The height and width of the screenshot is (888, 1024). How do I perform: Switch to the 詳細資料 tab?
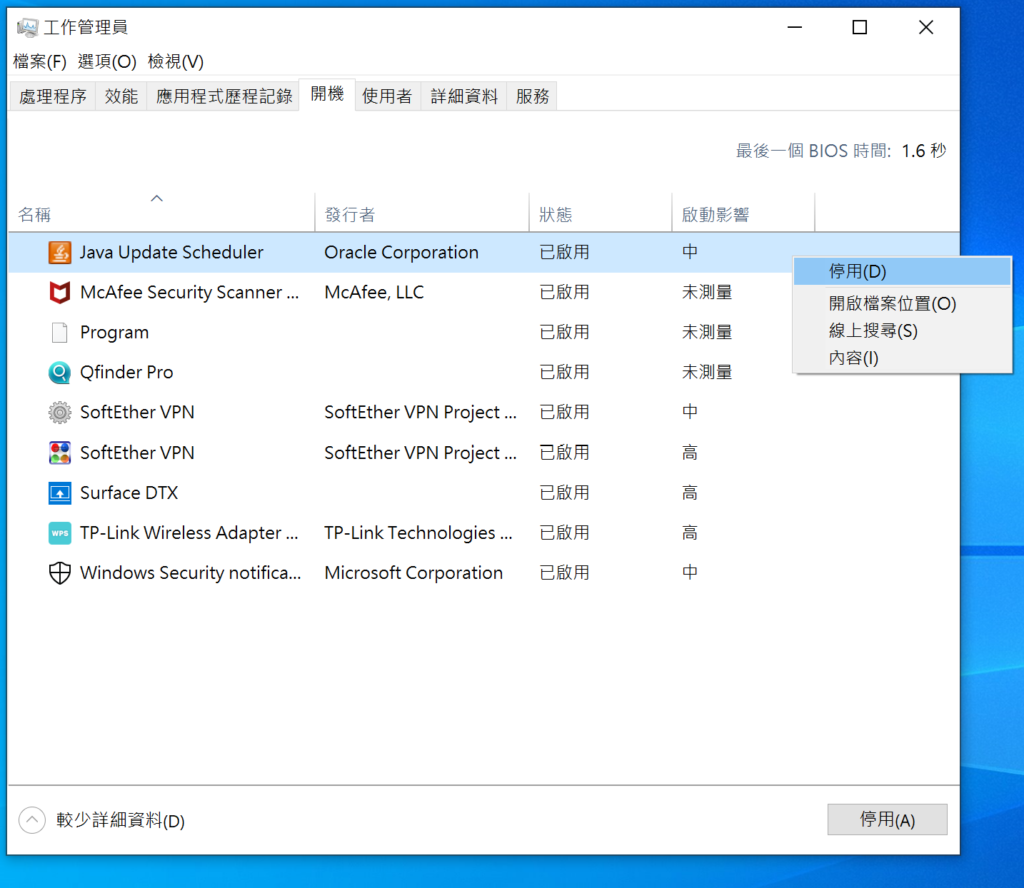[x=464, y=97]
